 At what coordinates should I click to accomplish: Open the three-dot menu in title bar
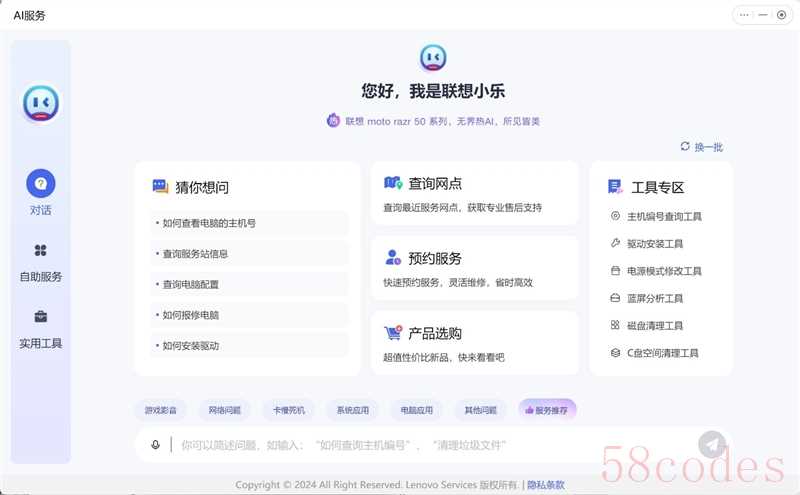pos(744,15)
